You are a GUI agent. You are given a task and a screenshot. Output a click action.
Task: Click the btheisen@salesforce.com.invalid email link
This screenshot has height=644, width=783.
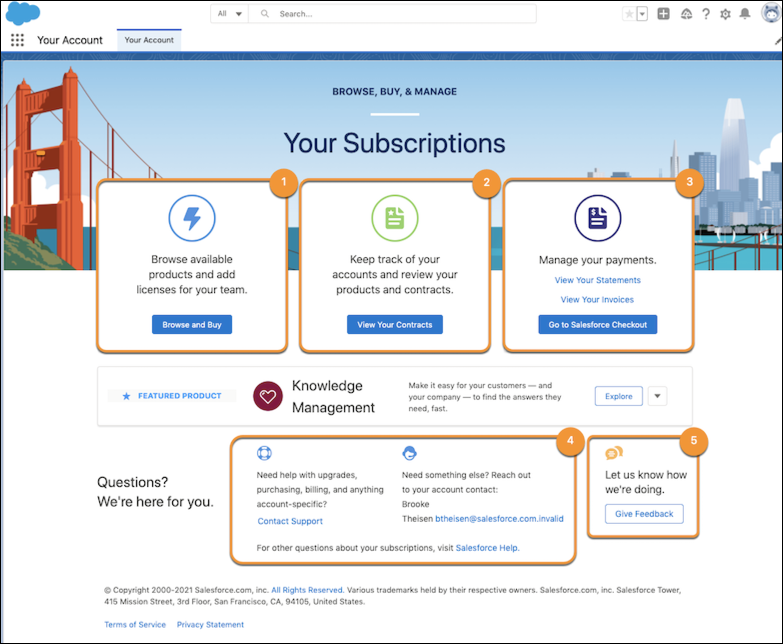(x=499, y=519)
